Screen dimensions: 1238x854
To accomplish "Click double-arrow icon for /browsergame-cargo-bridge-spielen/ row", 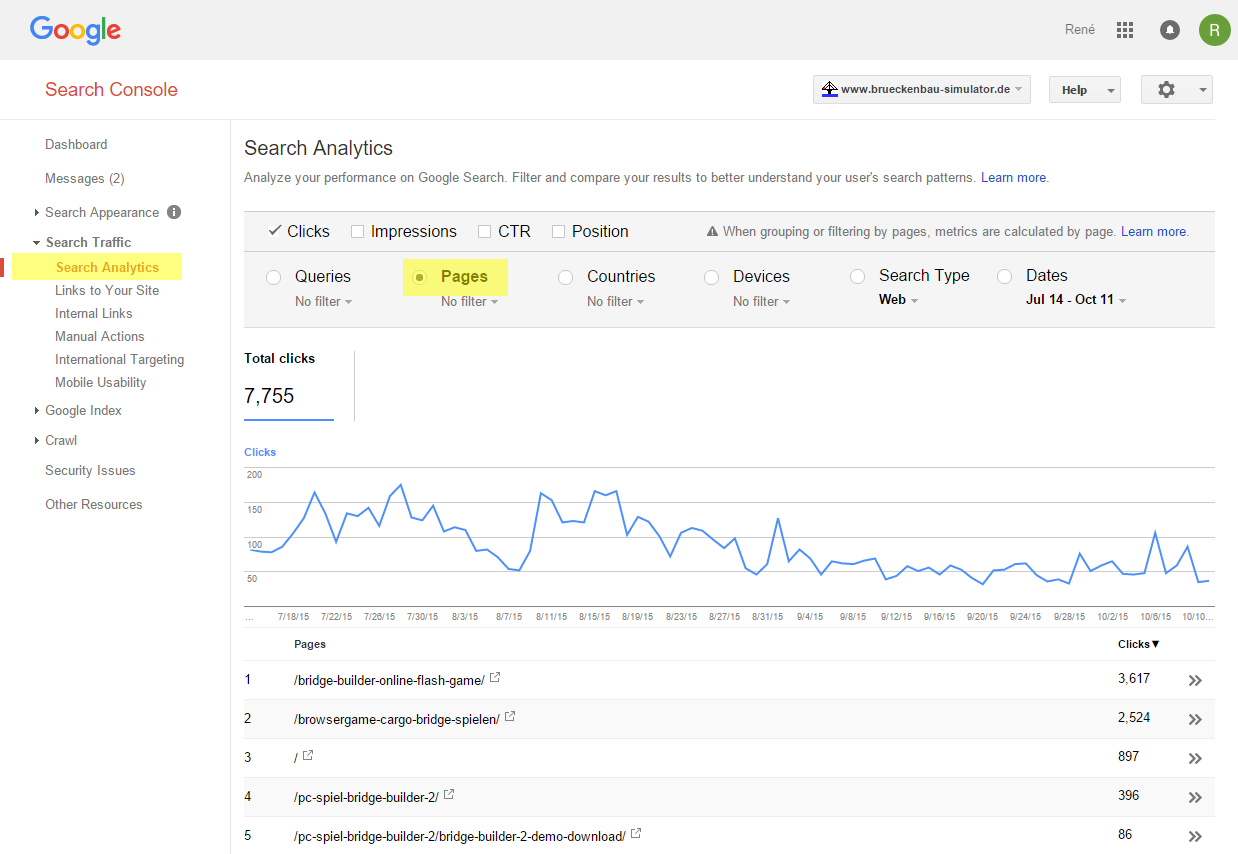I will (1194, 719).
